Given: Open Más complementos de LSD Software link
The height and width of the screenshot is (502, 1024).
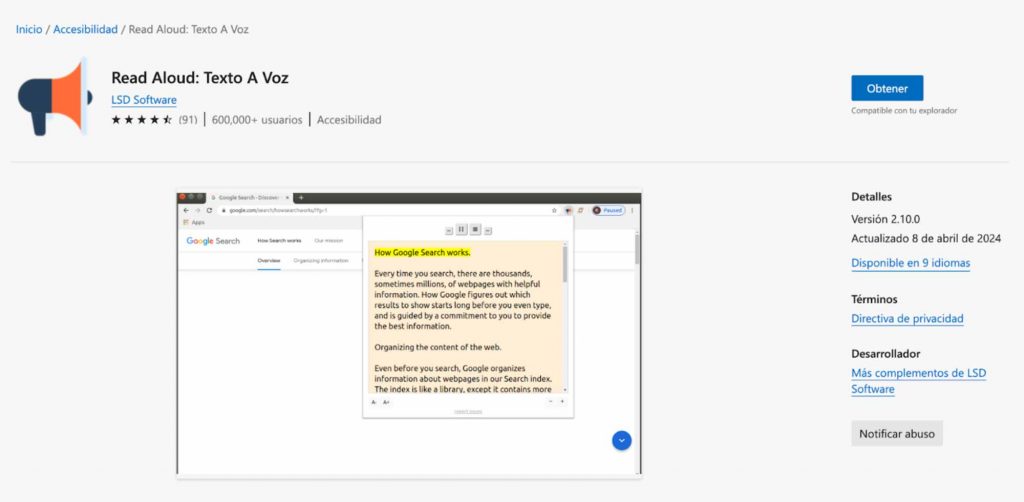Looking at the screenshot, I should [918, 381].
